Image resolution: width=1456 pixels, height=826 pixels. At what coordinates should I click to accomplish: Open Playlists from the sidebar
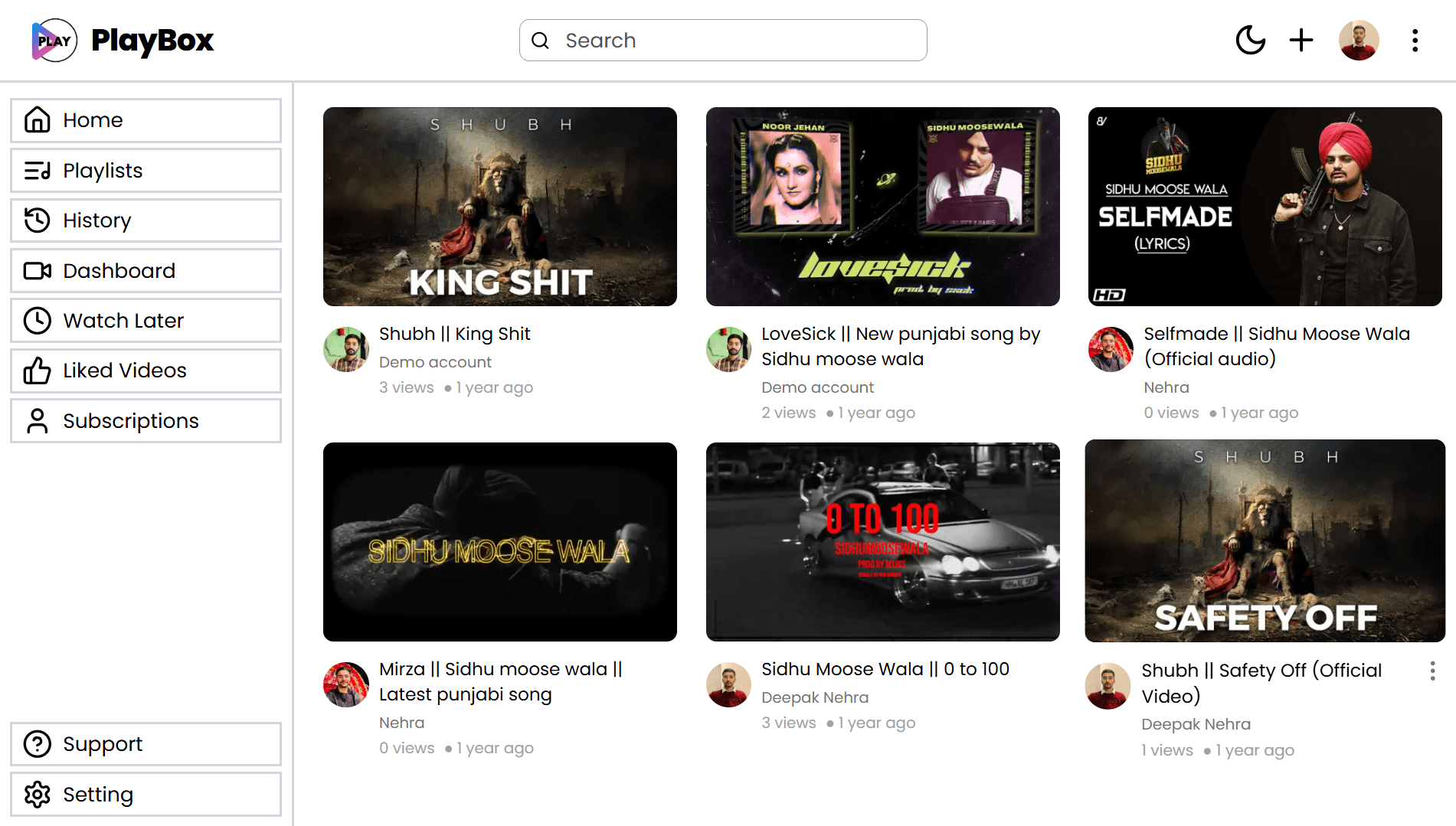point(146,170)
